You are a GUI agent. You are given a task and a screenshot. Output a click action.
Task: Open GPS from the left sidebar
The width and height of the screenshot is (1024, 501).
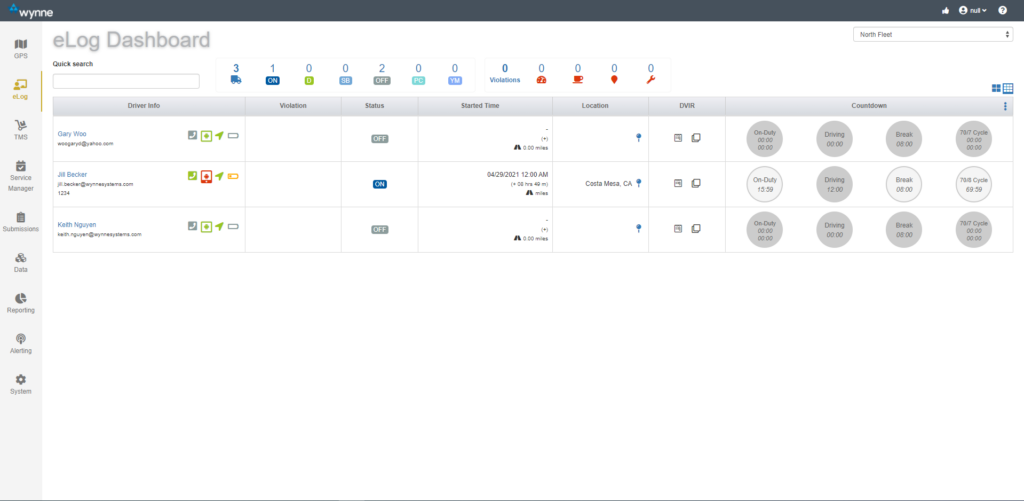click(20, 48)
